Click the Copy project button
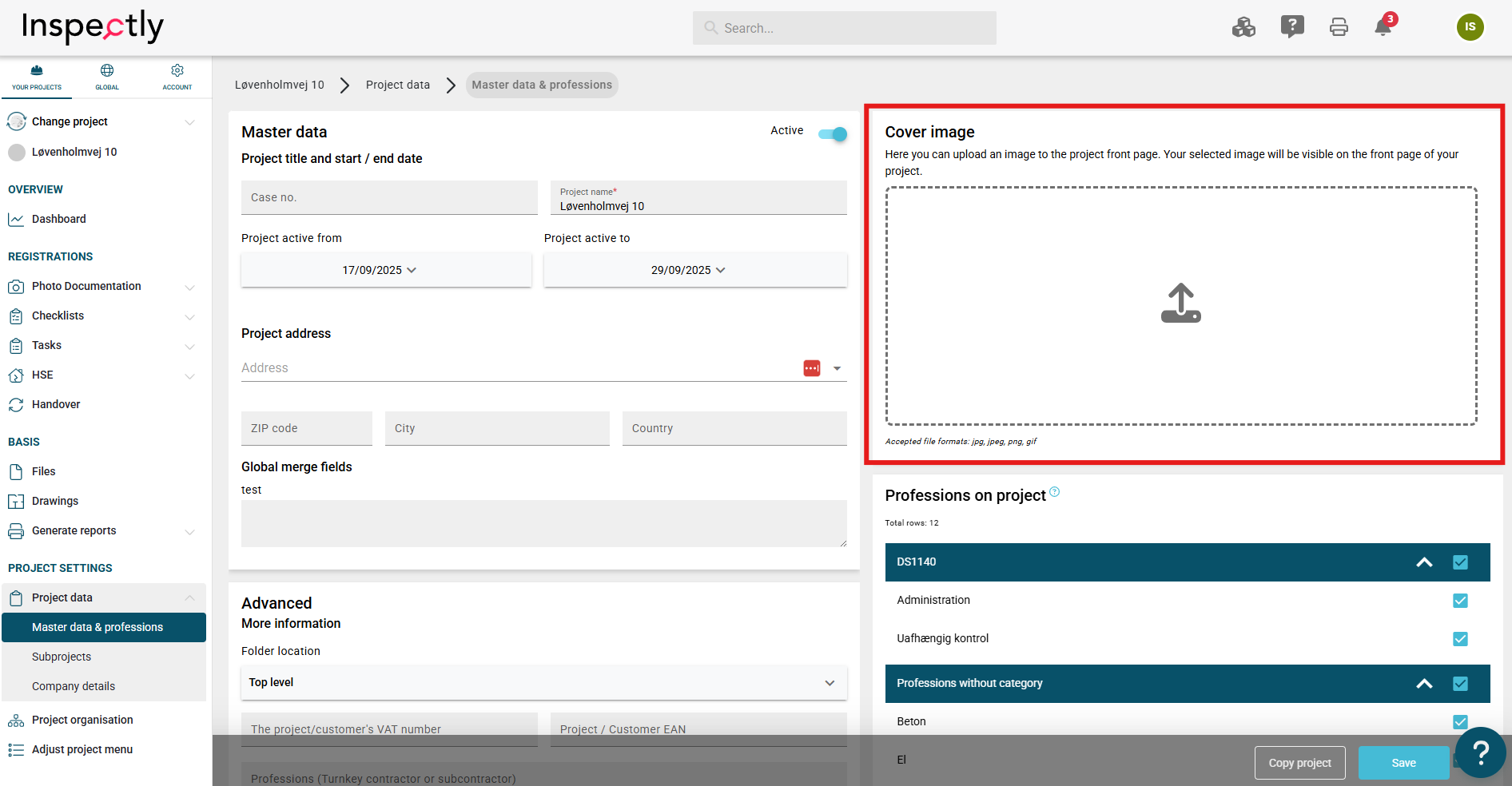The height and width of the screenshot is (786, 1512). pyautogui.click(x=1299, y=763)
